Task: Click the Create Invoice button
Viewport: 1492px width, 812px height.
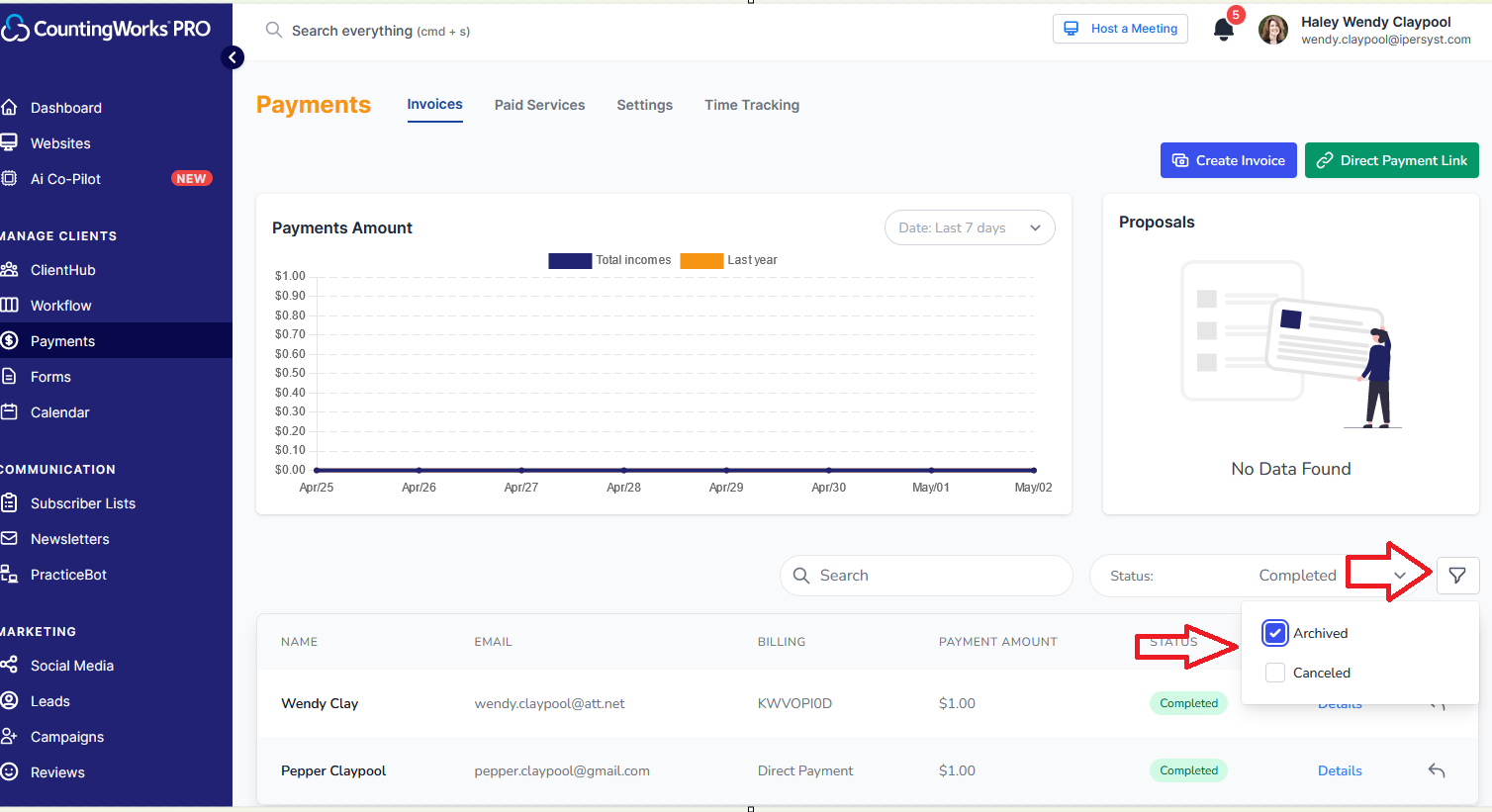Action: click(1228, 160)
